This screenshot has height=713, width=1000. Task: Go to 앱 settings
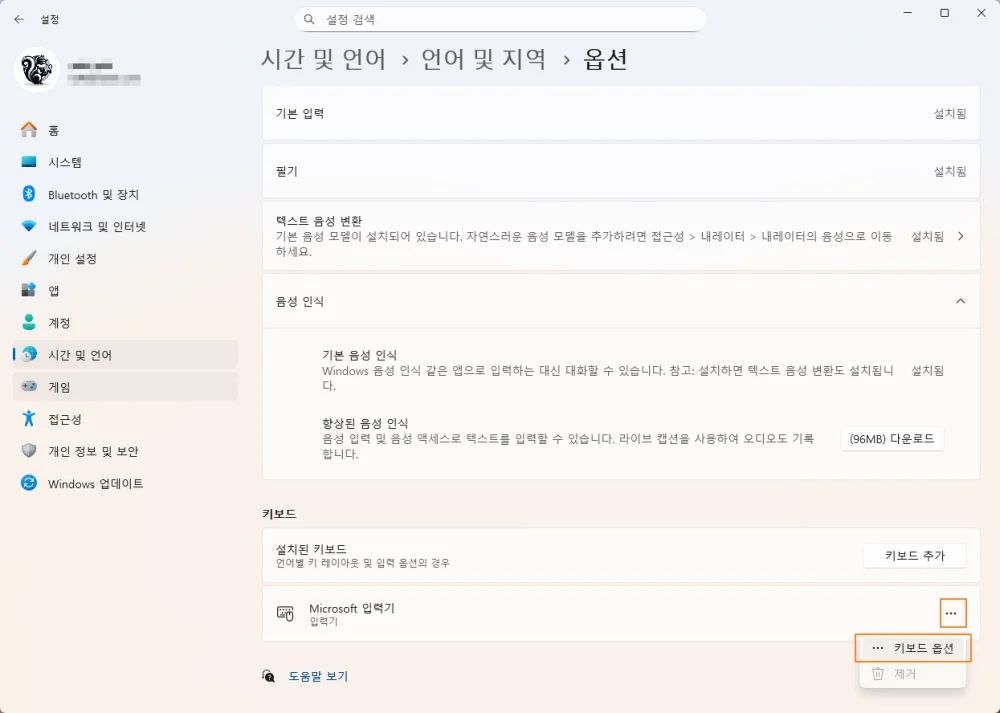(x=59, y=290)
